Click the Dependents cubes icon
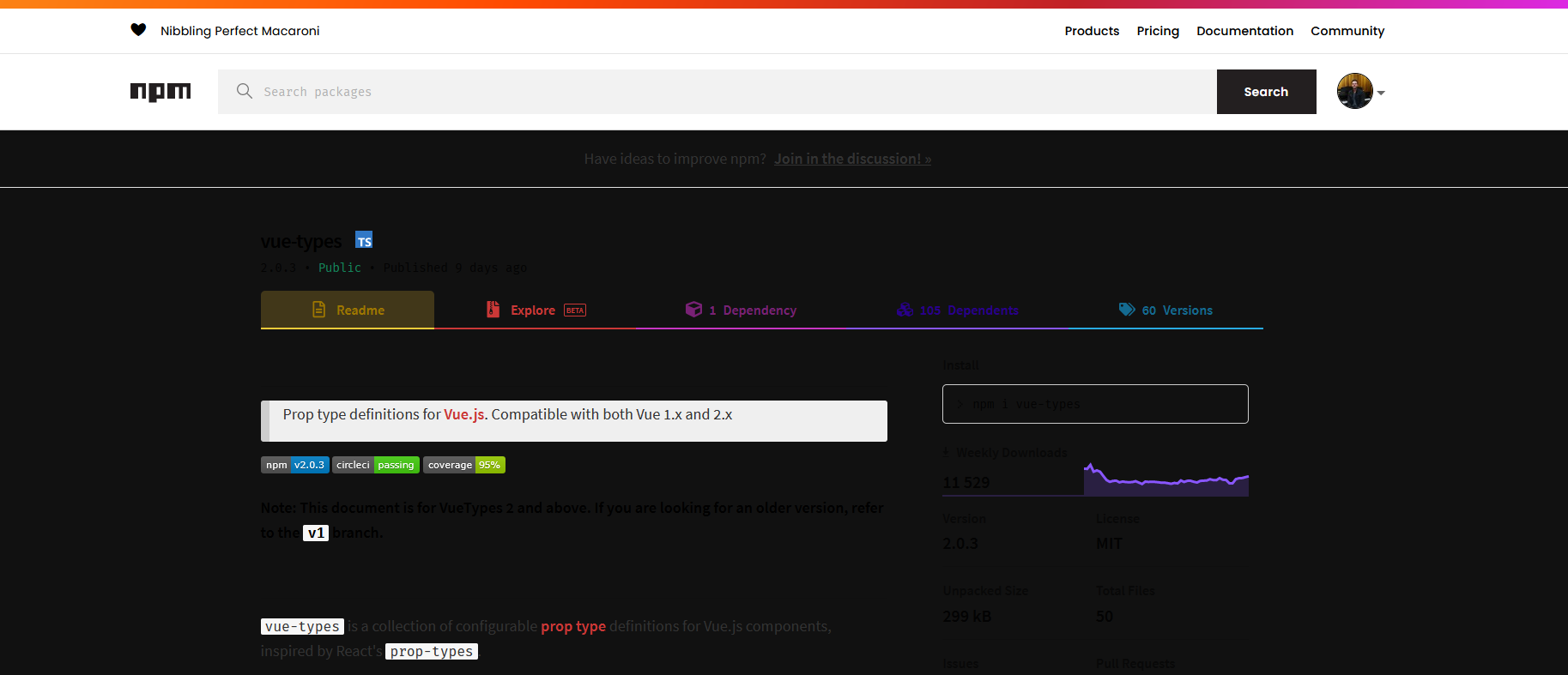Image resolution: width=1568 pixels, height=675 pixels. coord(905,310)
